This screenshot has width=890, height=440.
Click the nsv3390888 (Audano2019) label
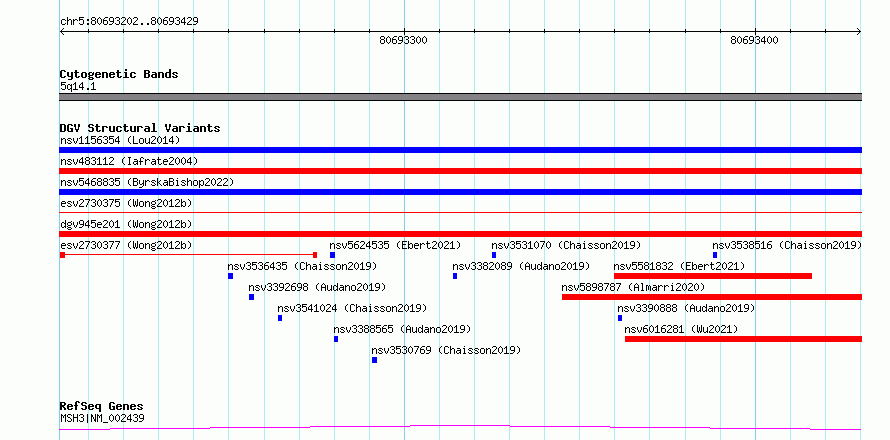686,308
